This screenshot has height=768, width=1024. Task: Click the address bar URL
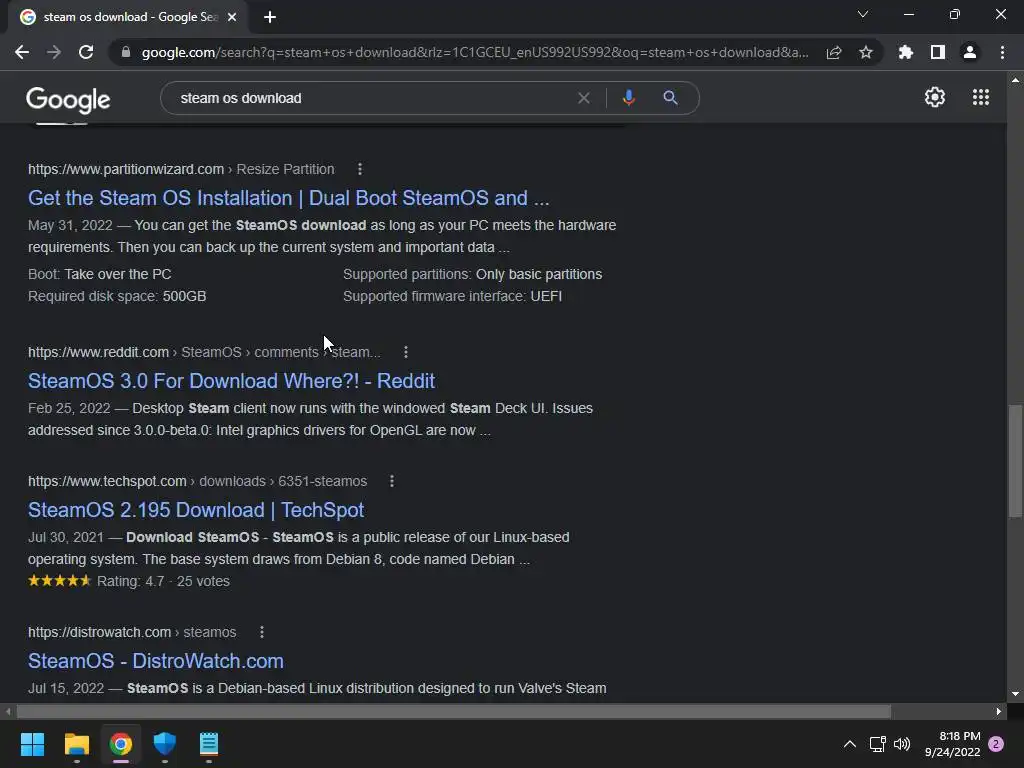coord(475,52)
